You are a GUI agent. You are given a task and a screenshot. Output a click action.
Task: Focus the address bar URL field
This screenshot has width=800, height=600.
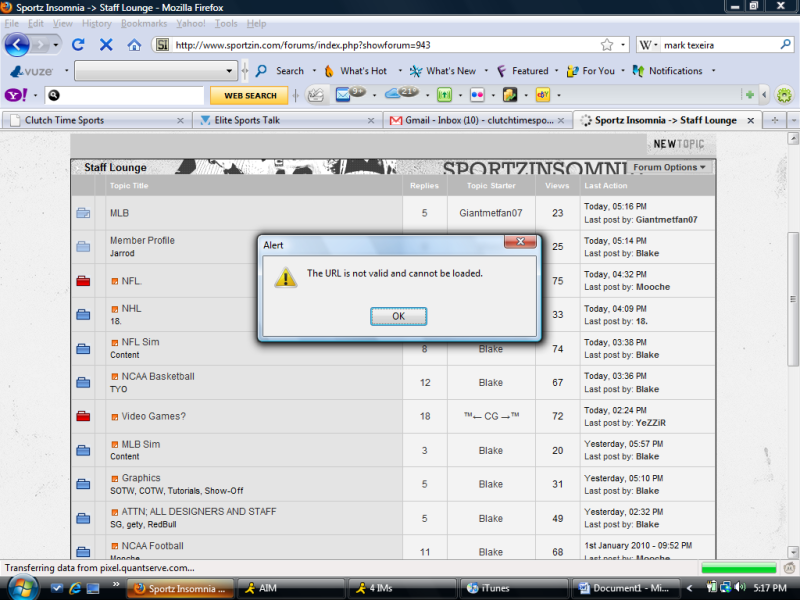[386, 45]
